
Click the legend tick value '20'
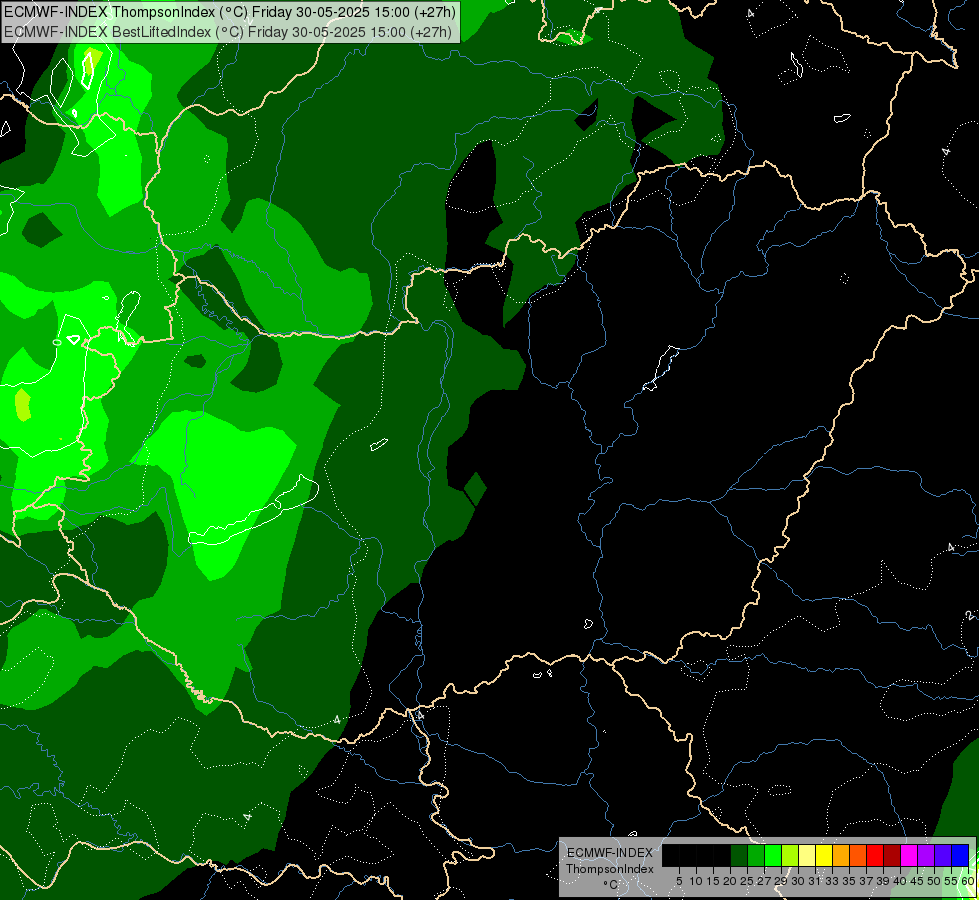coord(730,881)
